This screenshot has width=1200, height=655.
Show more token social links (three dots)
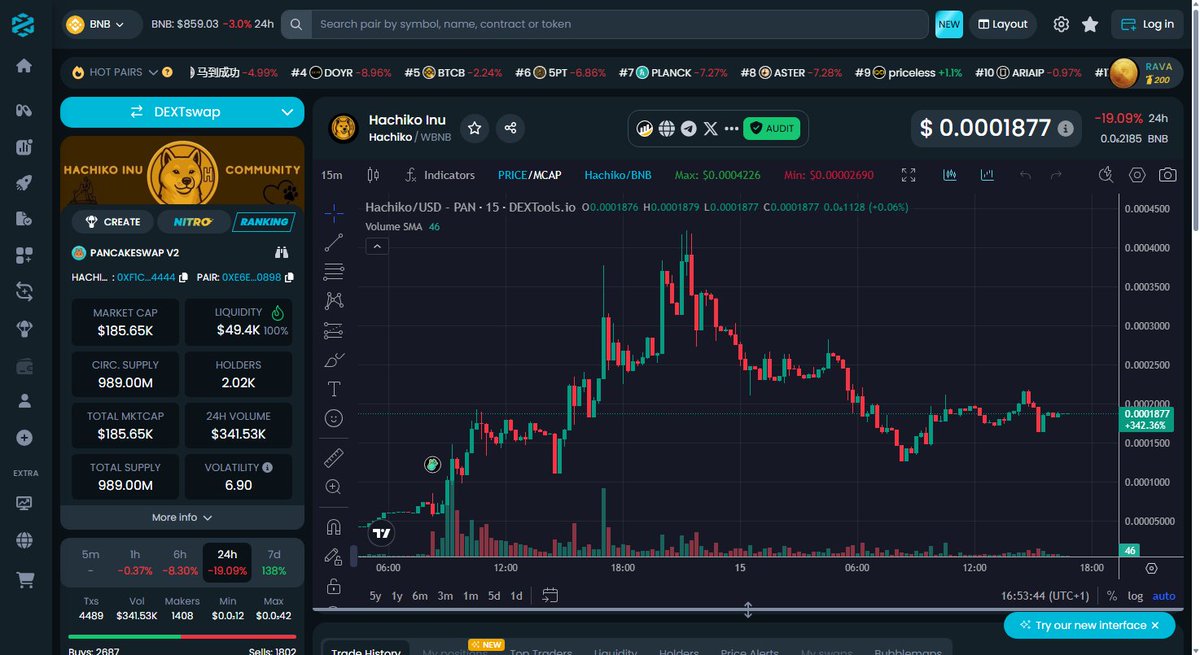click(731, 128)
